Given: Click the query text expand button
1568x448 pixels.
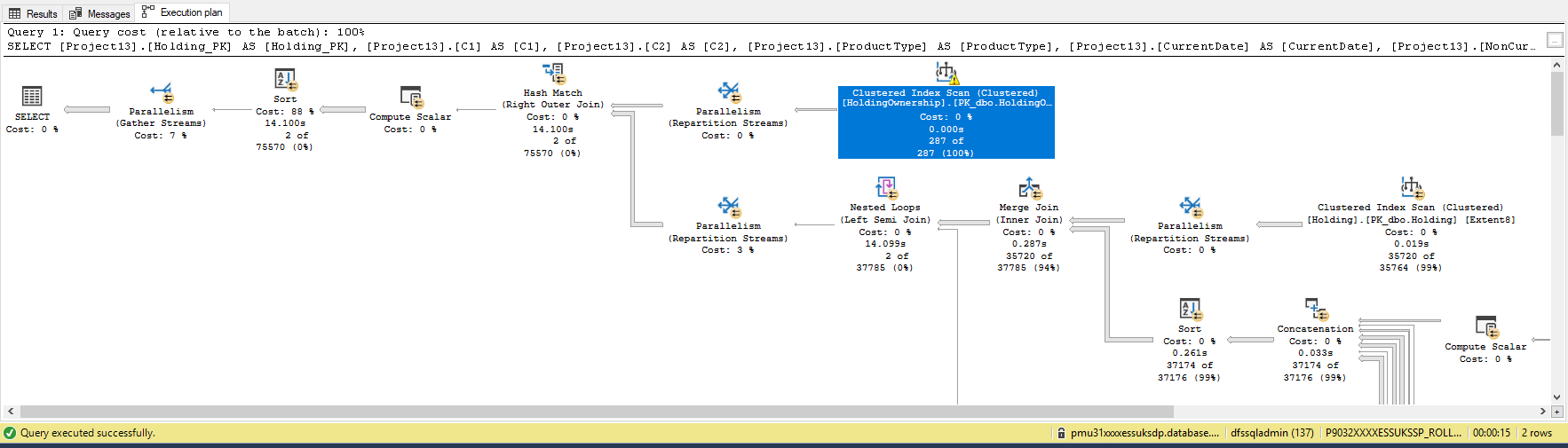Looking at the screenshot, I should coord(1555,40).
